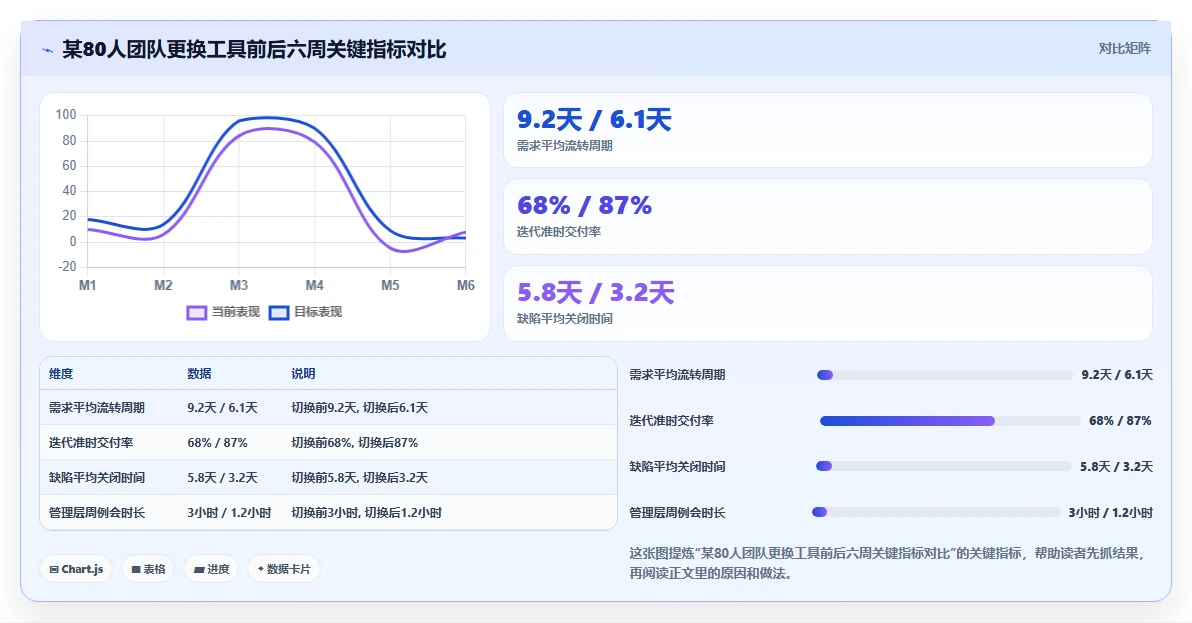Click the 管理层周例会时长 progress bar

tap(936, 512)
